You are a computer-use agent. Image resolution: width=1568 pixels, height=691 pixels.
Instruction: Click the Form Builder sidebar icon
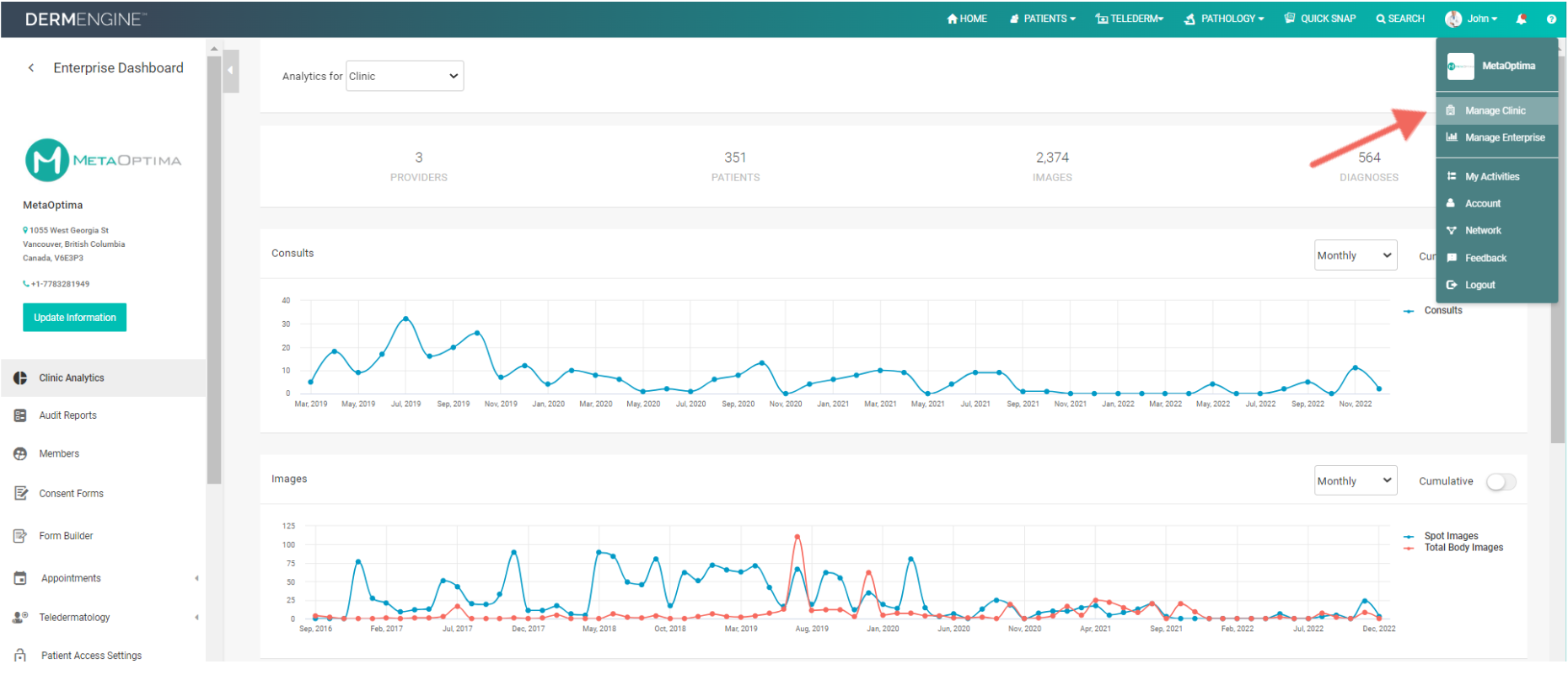[20, 536]
